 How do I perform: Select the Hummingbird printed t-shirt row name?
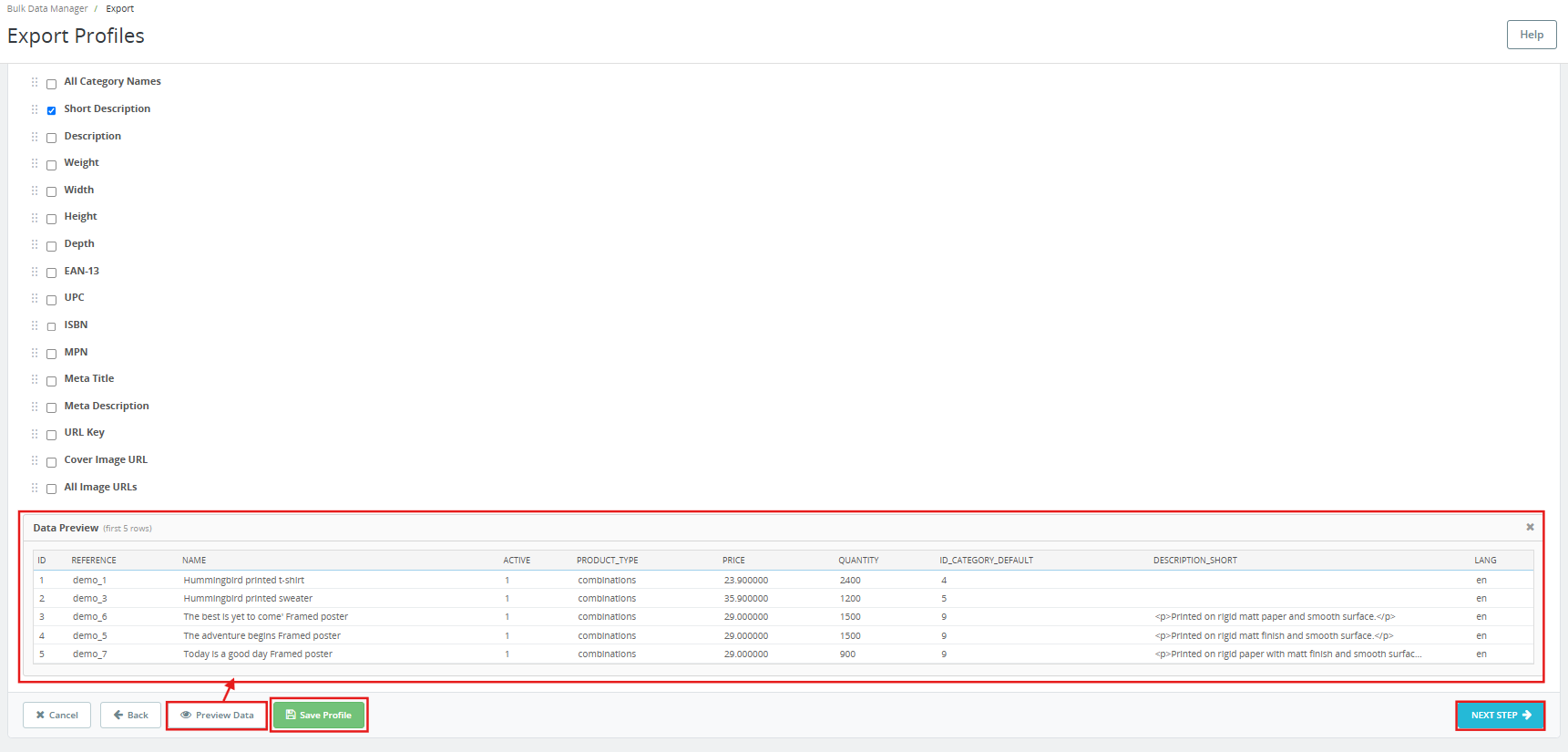point(244,580)
